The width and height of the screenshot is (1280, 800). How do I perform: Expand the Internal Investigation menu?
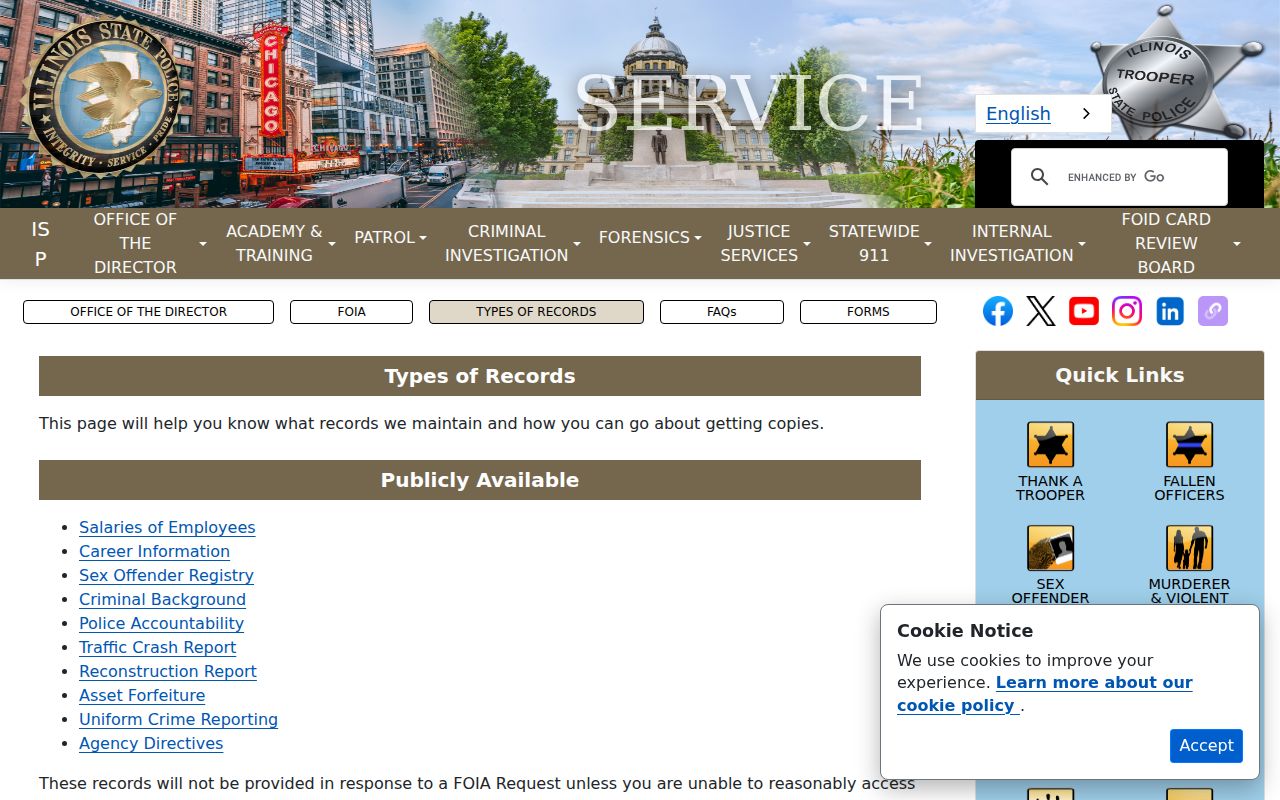tap(1017, 243)
